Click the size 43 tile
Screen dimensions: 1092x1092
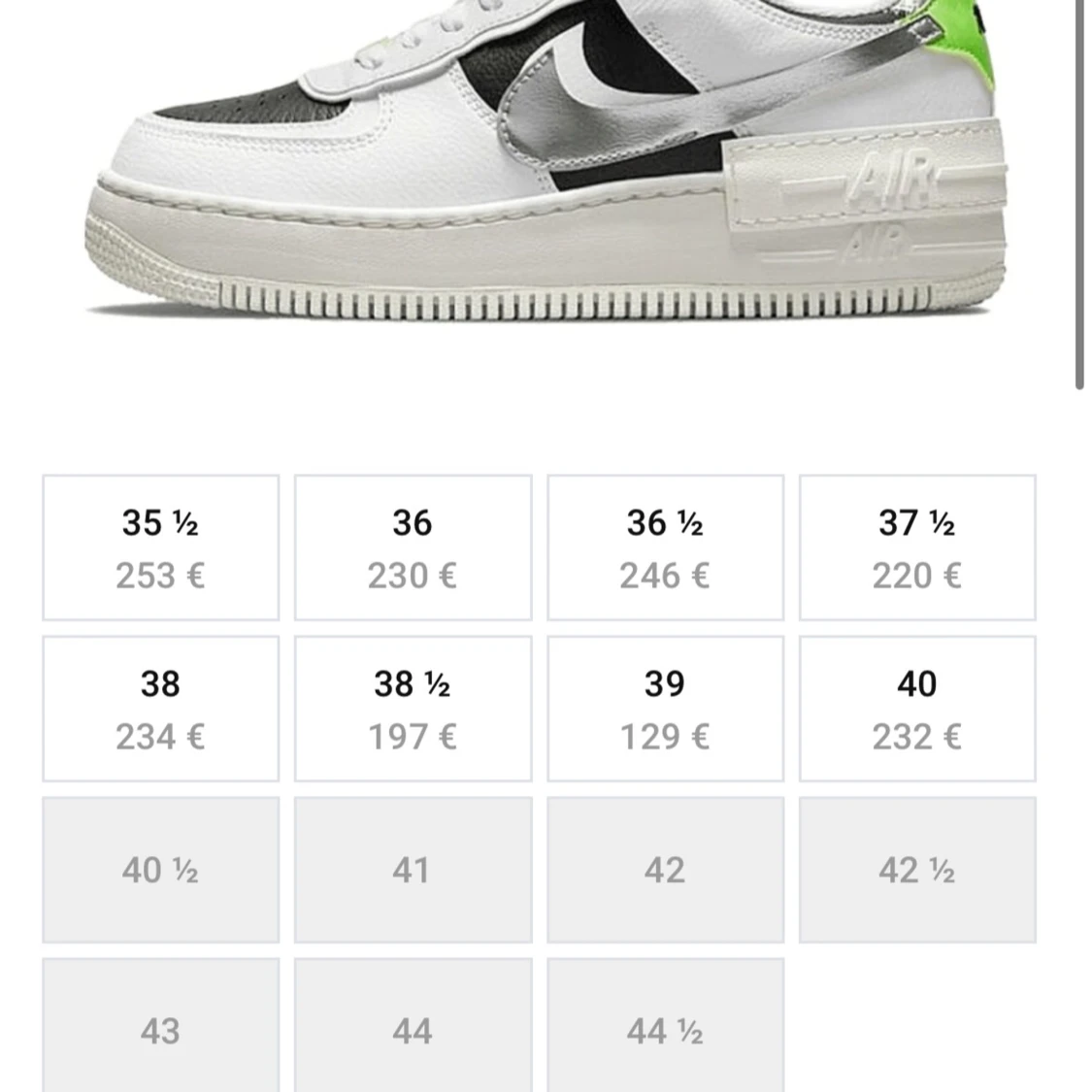160,1029
